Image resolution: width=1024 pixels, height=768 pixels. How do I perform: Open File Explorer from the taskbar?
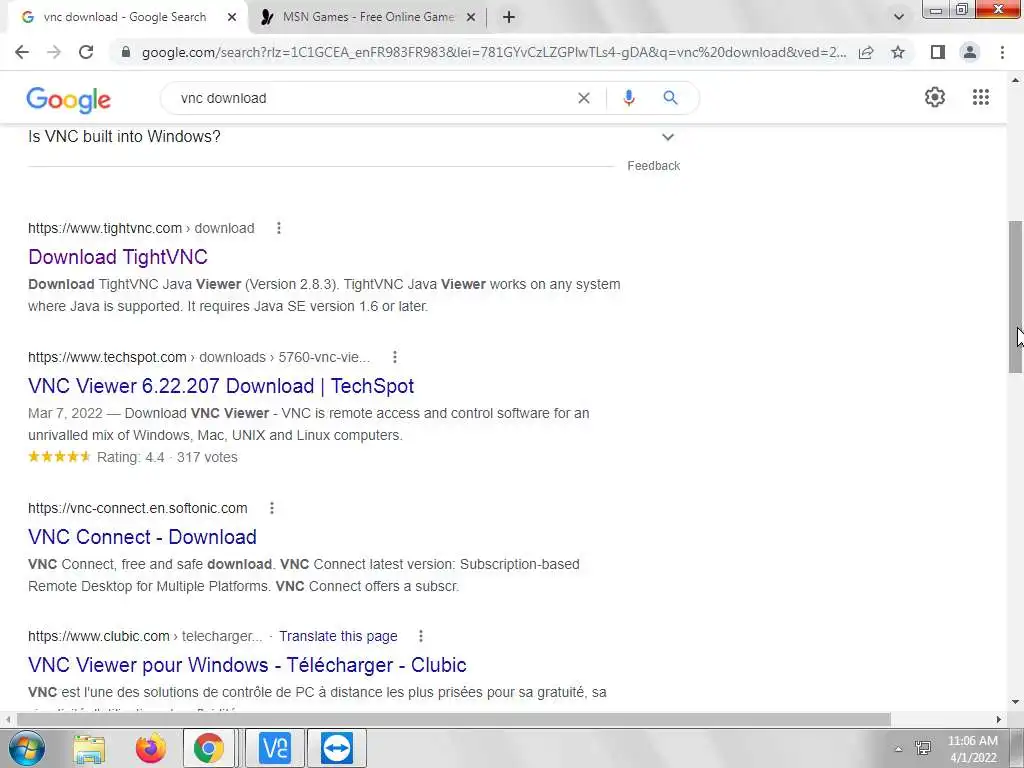pyautogui.click(x=89, y=748)
